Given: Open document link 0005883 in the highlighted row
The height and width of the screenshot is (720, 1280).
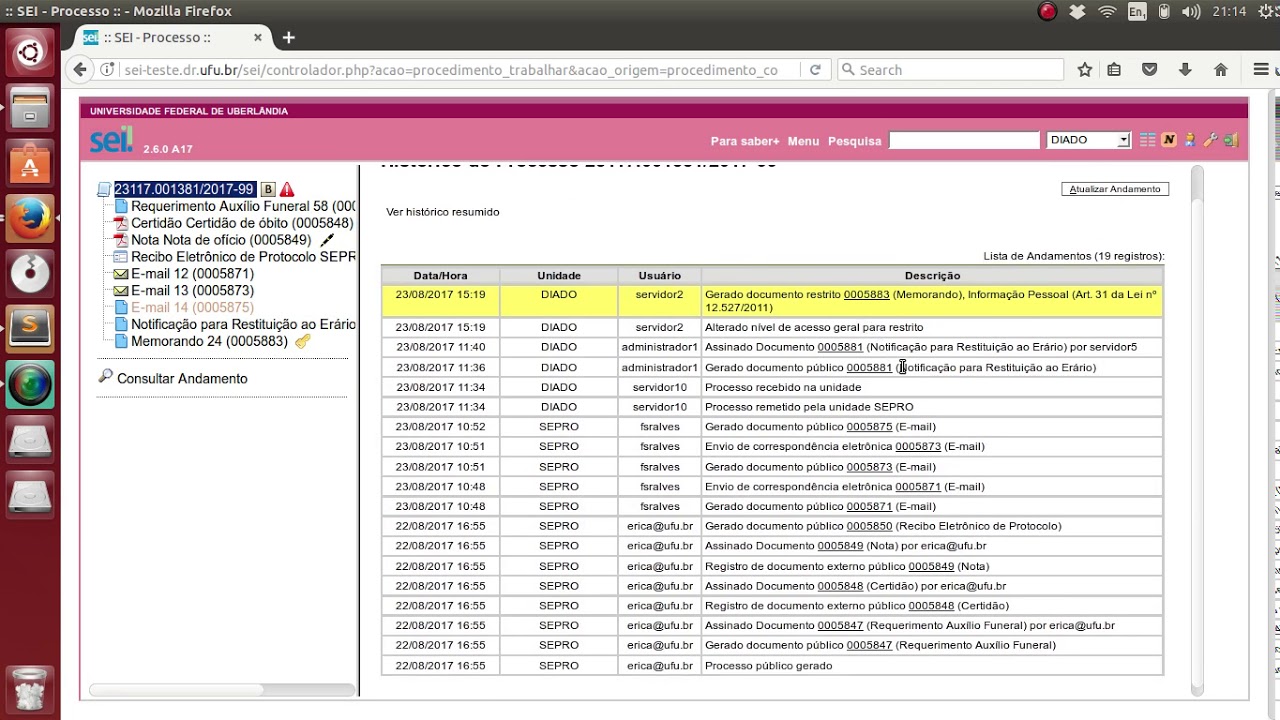Looking at the screenshot, I should [x=866, y=295].
